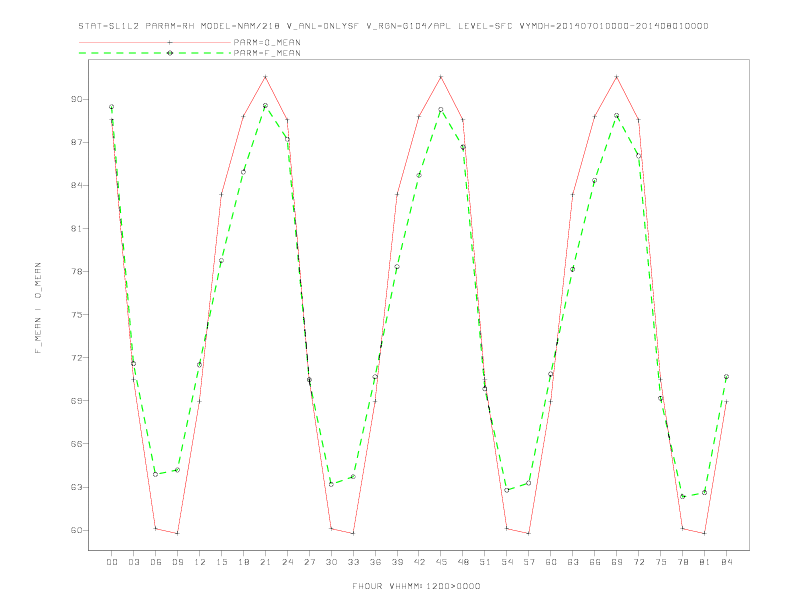This screenshot has height=612, width=792.
Task: Click the x-axis hour label 30
Action: 331,562
